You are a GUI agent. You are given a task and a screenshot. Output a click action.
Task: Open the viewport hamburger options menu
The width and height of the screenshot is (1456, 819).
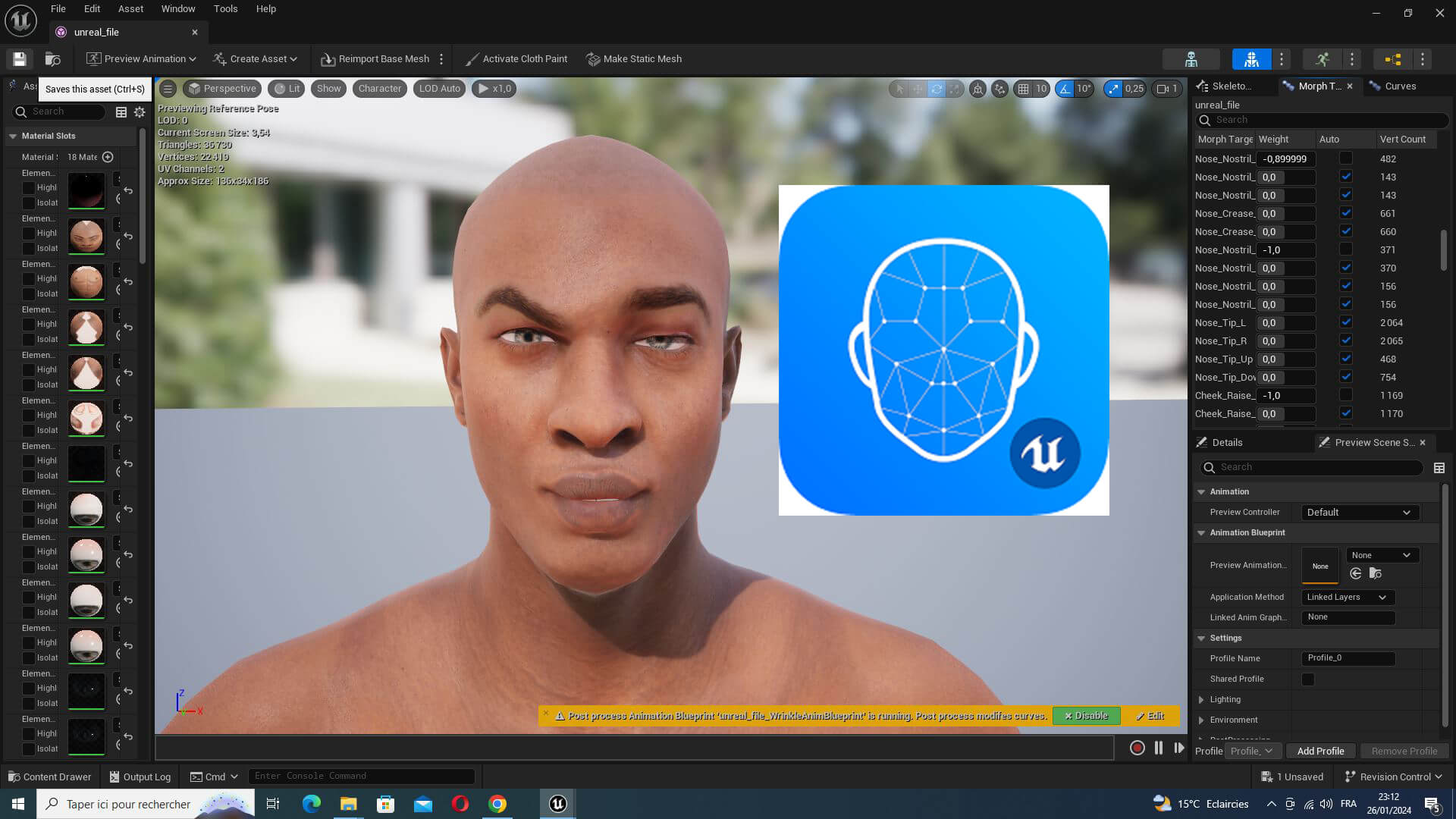click(168, 89)
